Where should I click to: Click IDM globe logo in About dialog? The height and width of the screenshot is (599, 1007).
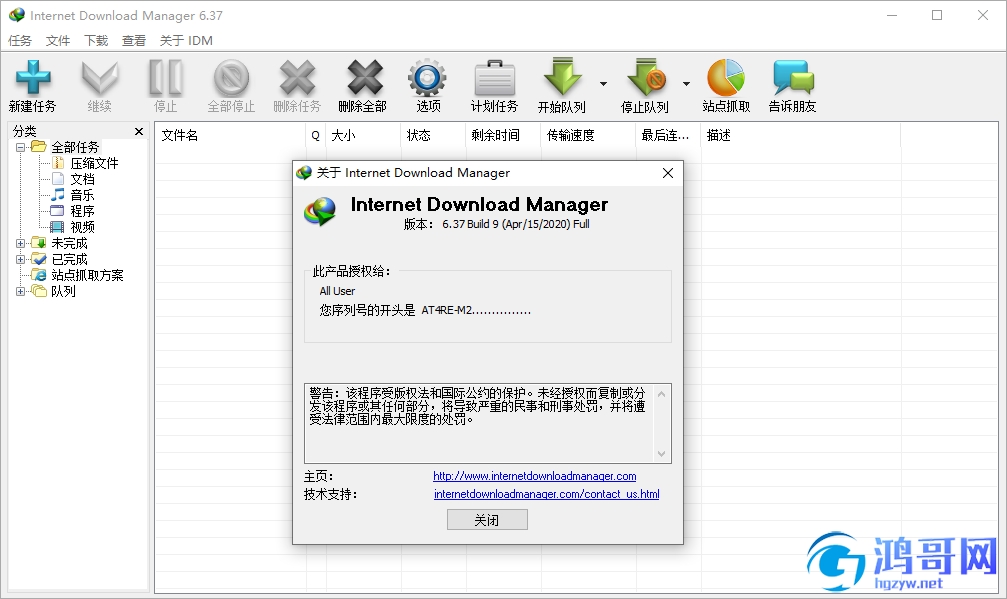320,212
